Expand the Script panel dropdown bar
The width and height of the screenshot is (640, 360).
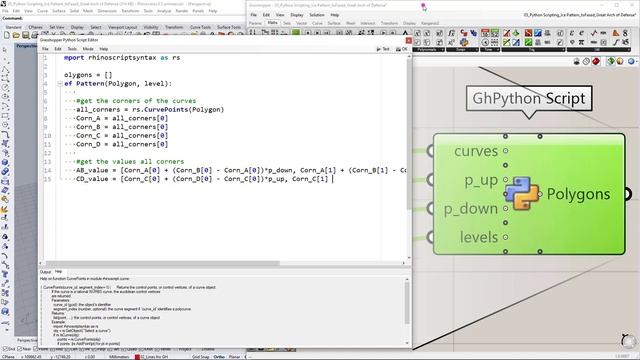tap(462, 49)
